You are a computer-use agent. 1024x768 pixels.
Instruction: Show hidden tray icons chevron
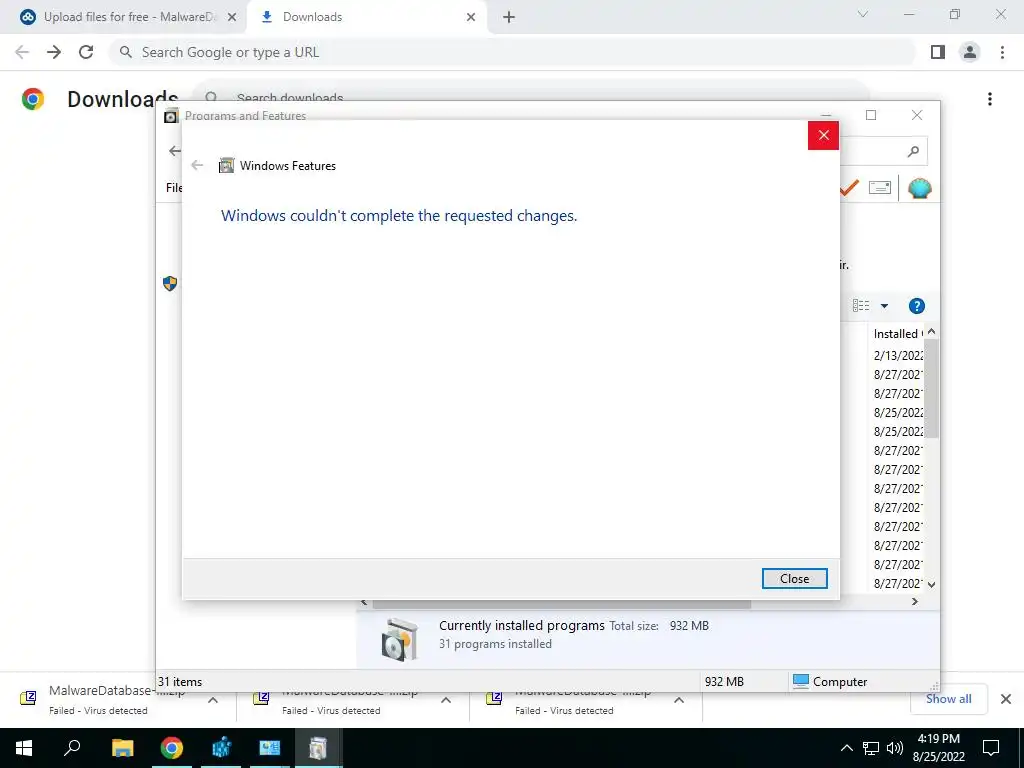(x=846, y=748)
